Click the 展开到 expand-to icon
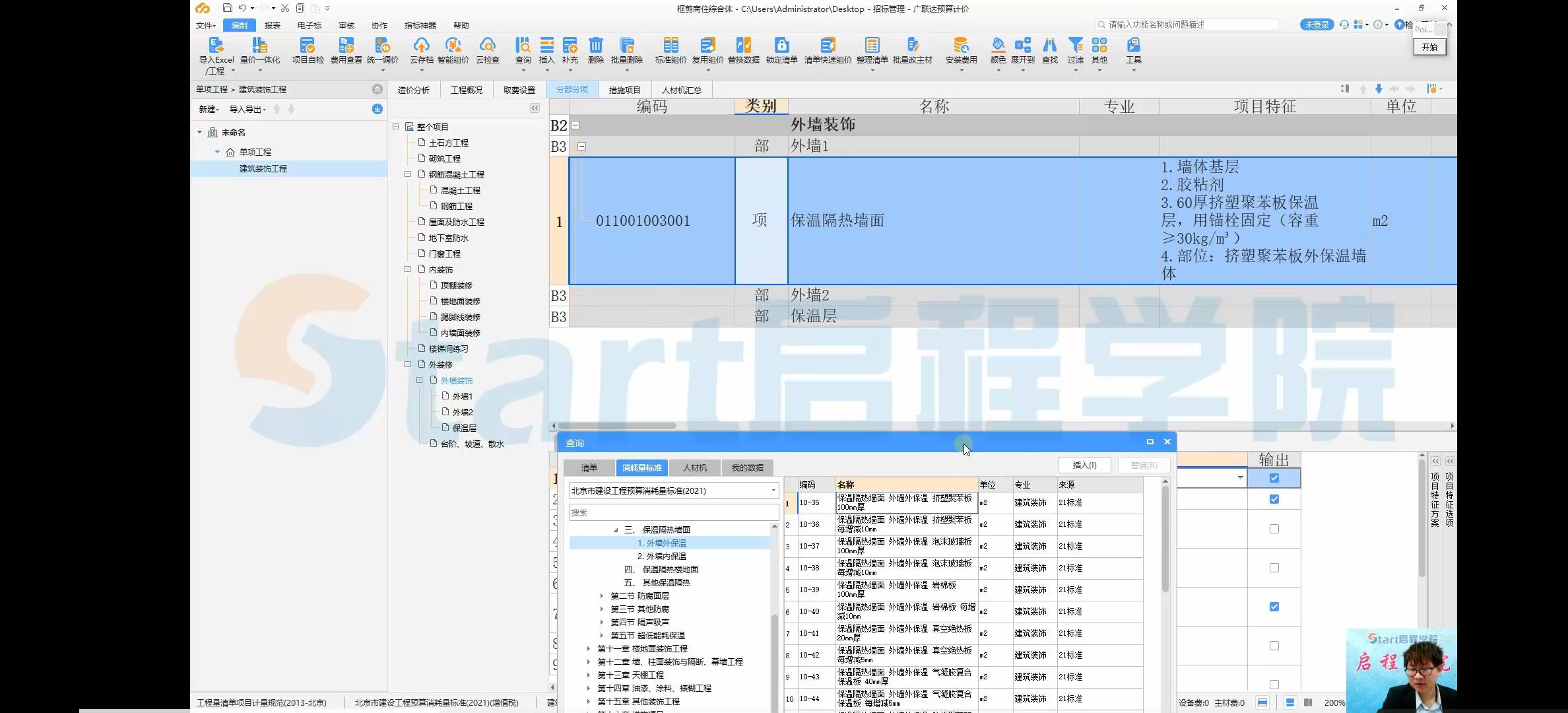 tap(1023, 51)
